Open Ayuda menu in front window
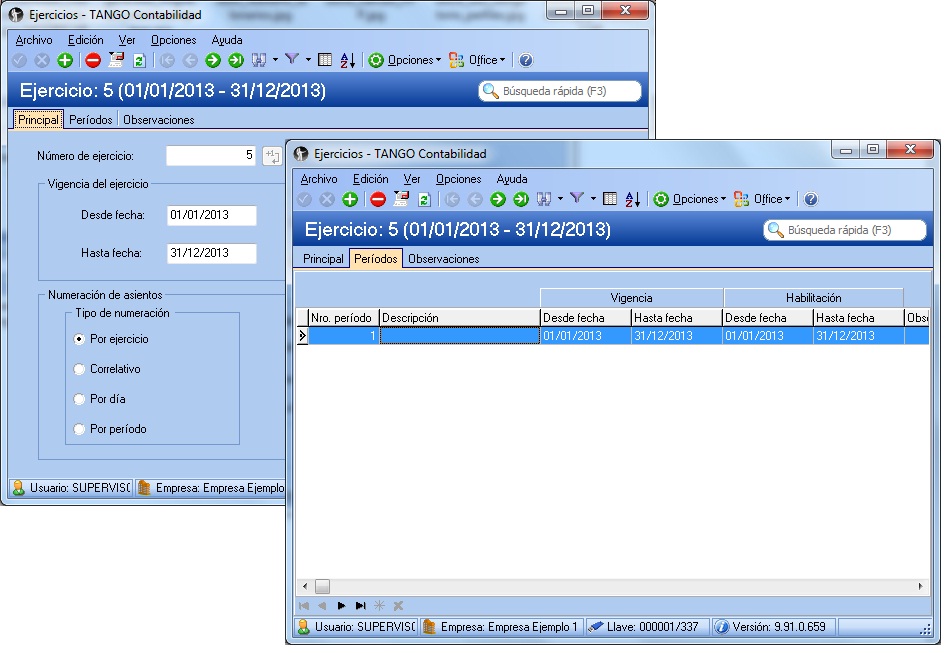Viewport: 949px width, 653px height. coord(512,179)
